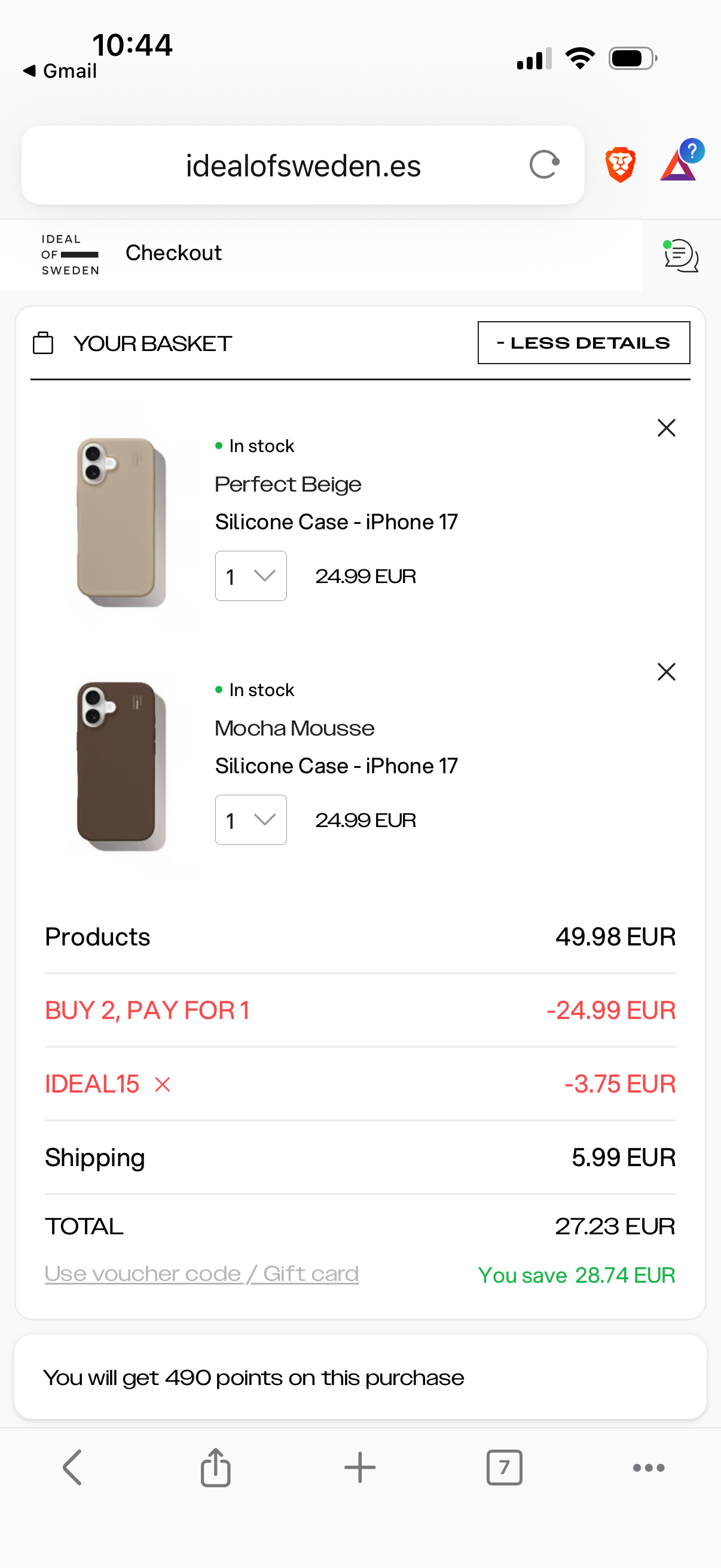Collapse basket with Less Details button
This screenshot has width=721, height=1568.
[583, 343]
